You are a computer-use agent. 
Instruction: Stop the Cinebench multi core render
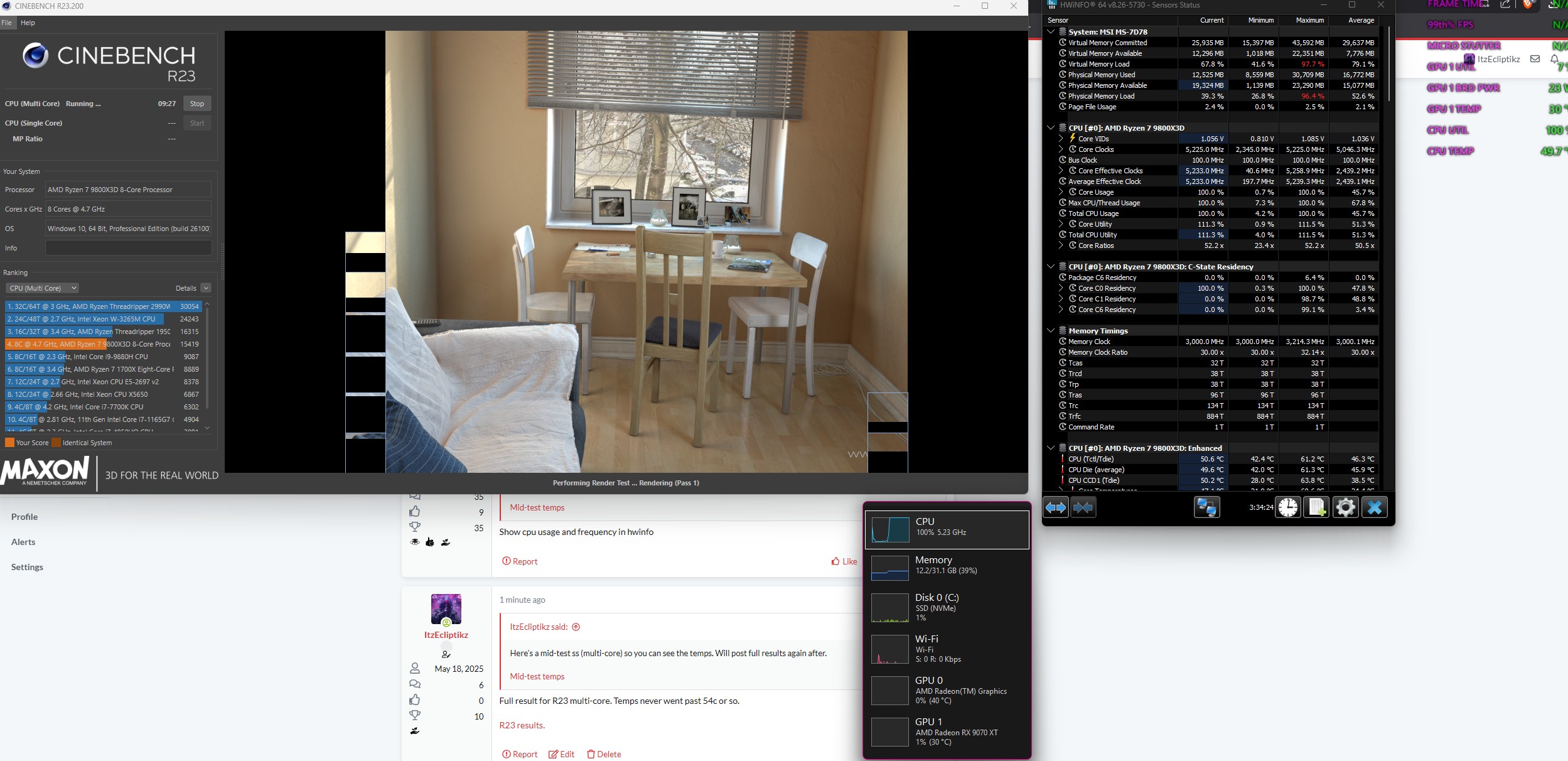click(x=197, y=104)
